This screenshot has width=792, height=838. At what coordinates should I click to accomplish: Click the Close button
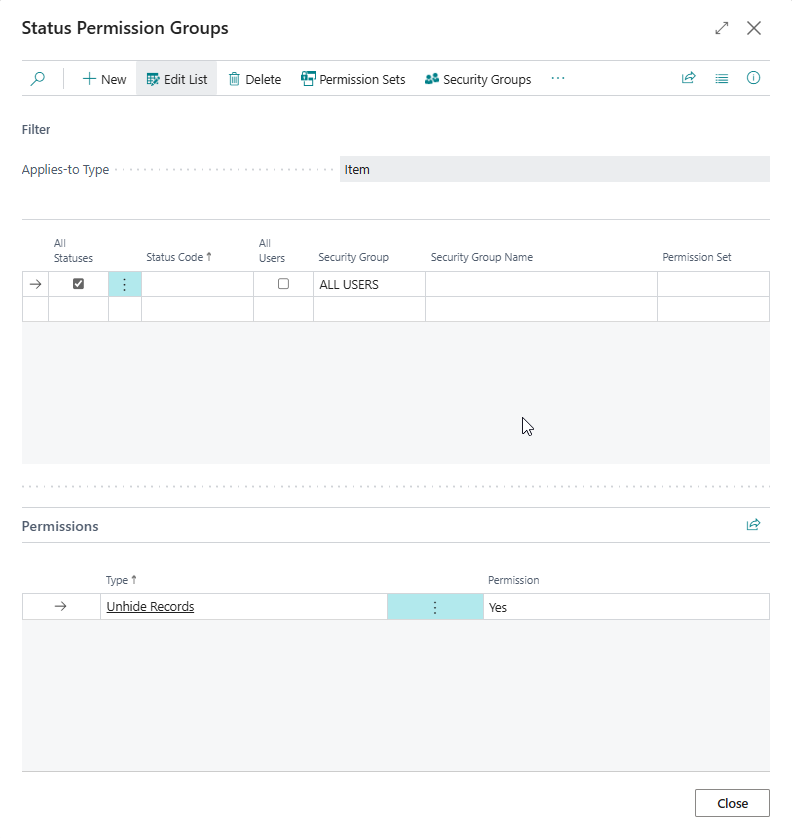point(732,803)
